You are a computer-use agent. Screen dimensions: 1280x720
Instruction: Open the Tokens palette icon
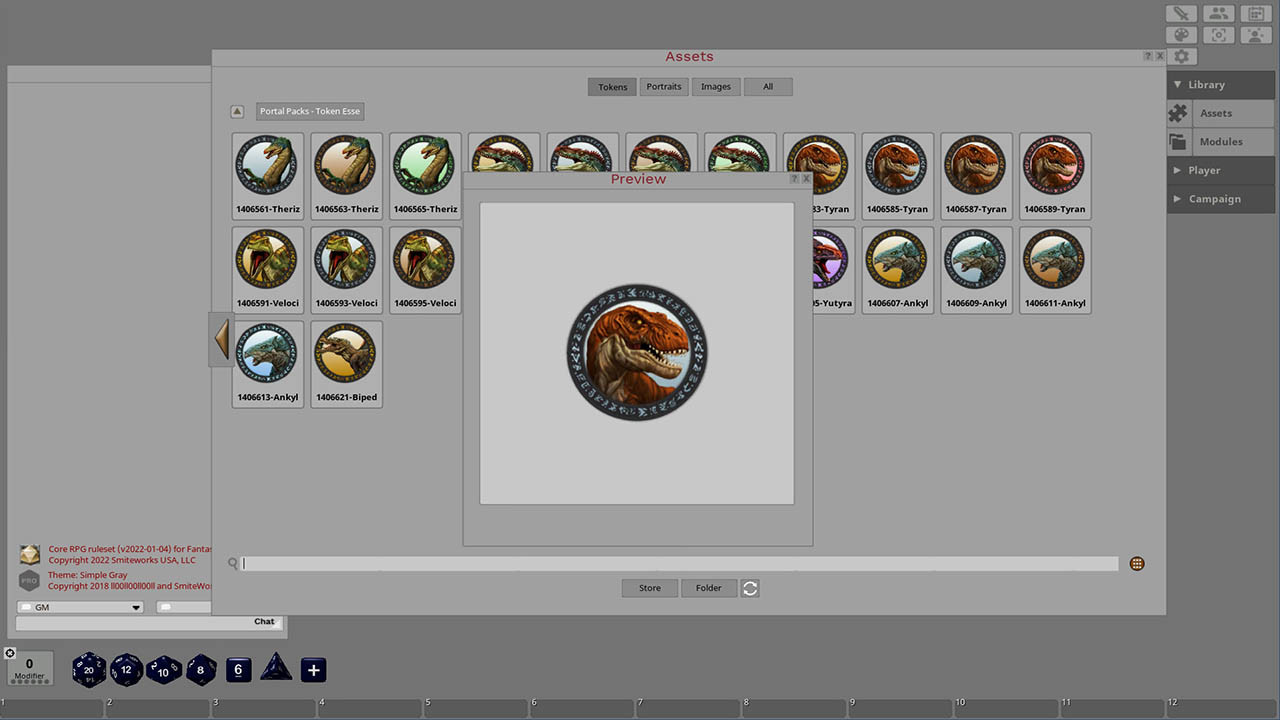pyautogui.click(x=1181, y=34)
